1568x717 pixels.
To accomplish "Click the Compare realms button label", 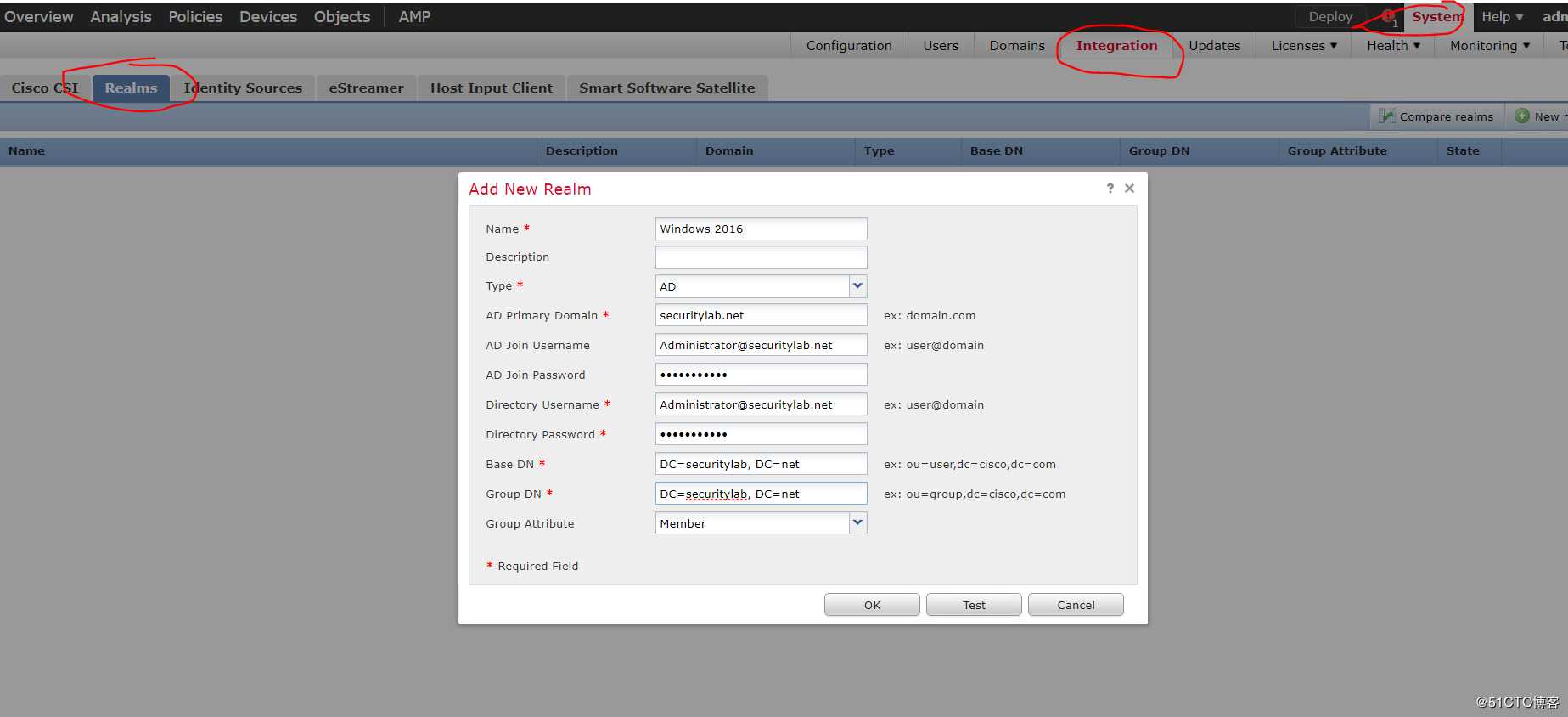I will coord(1446,117).
